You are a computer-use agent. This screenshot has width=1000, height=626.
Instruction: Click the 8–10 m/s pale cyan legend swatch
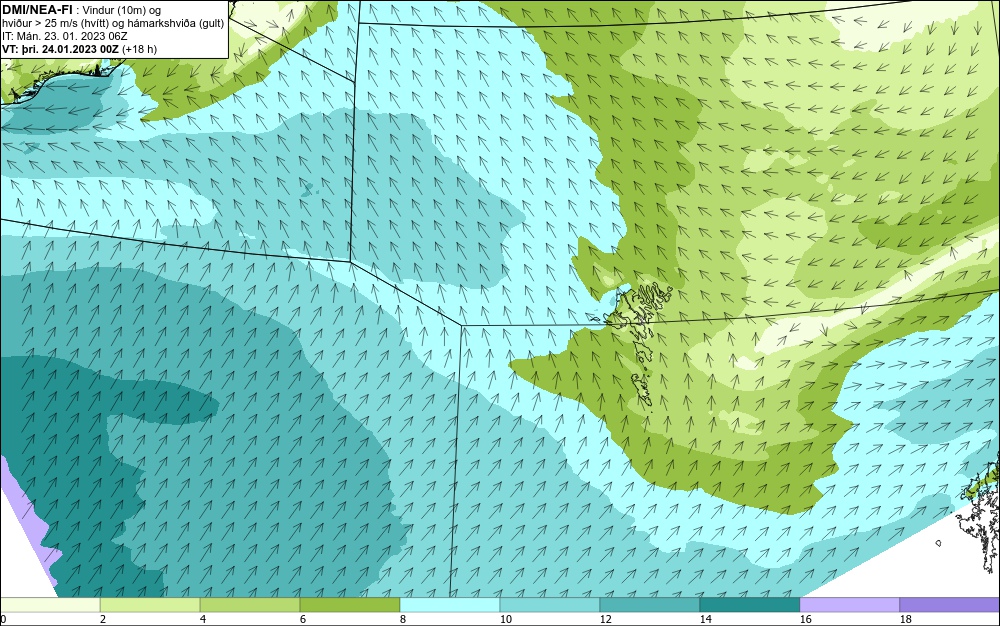point(450,604)
